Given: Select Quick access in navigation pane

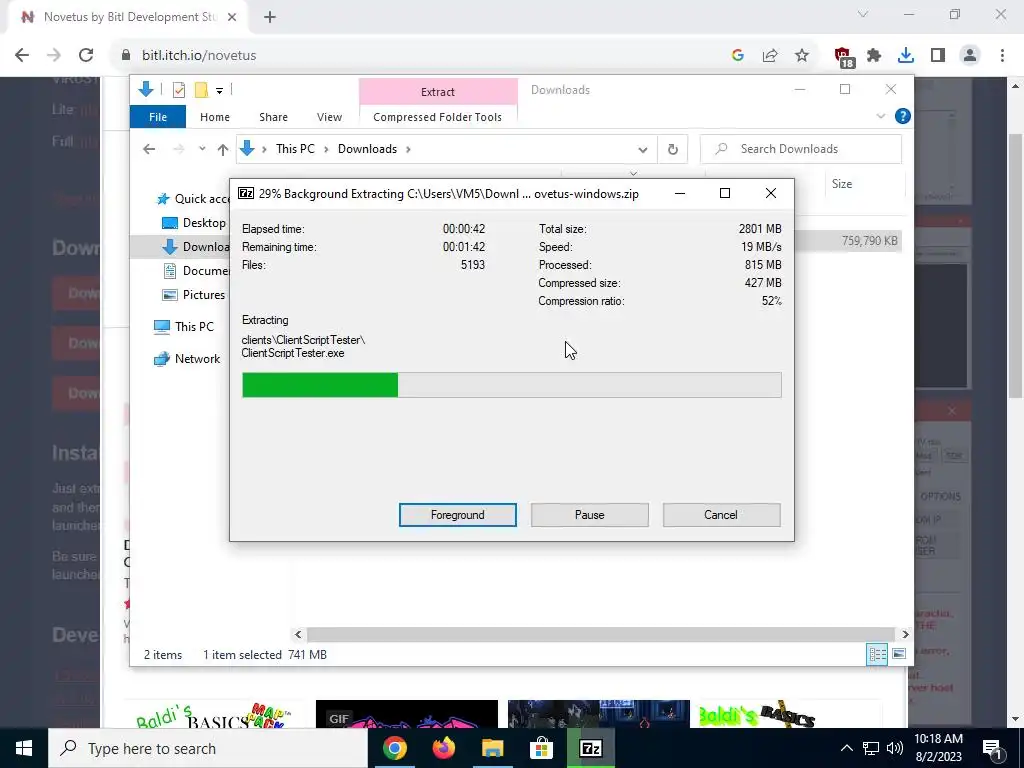Looking at the screenshot, I should tap(191, 199).
